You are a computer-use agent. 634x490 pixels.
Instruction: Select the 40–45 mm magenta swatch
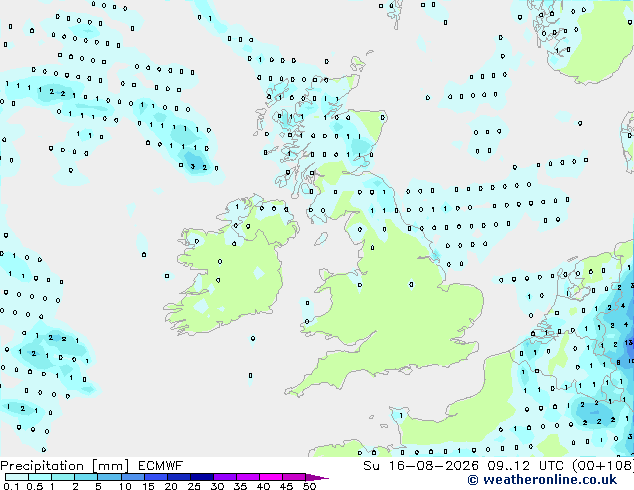[x=271, y=477]
